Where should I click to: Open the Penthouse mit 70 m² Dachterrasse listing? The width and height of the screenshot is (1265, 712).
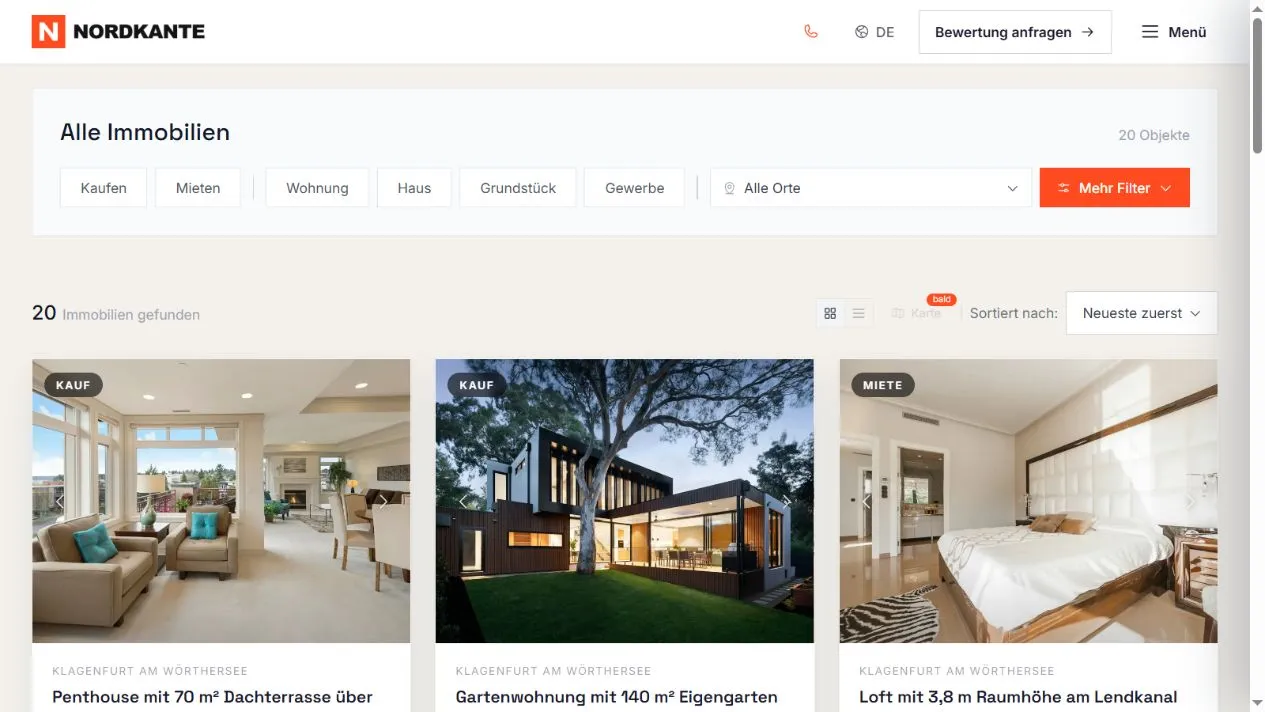click(212, 697)
